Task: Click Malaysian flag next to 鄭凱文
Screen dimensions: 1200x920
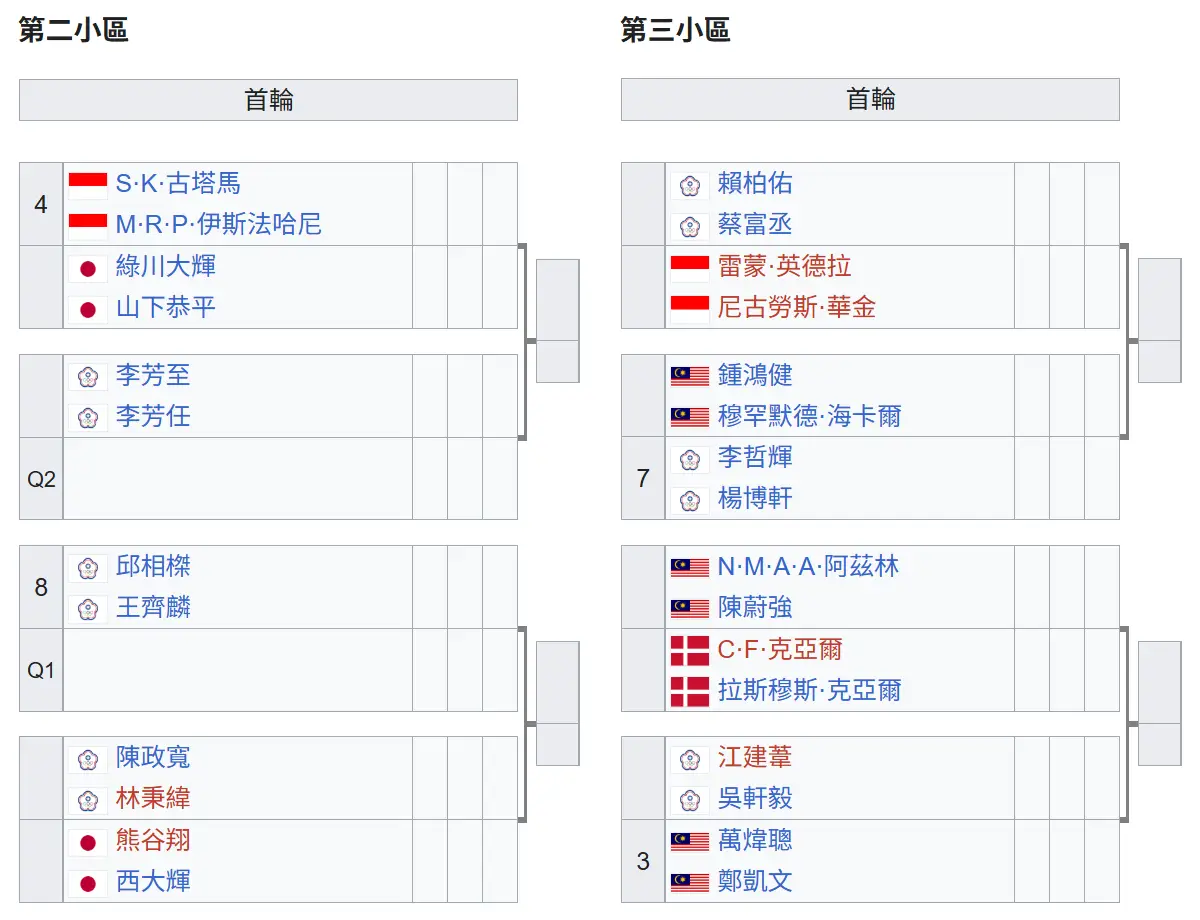Action: [x=689, y=882]
